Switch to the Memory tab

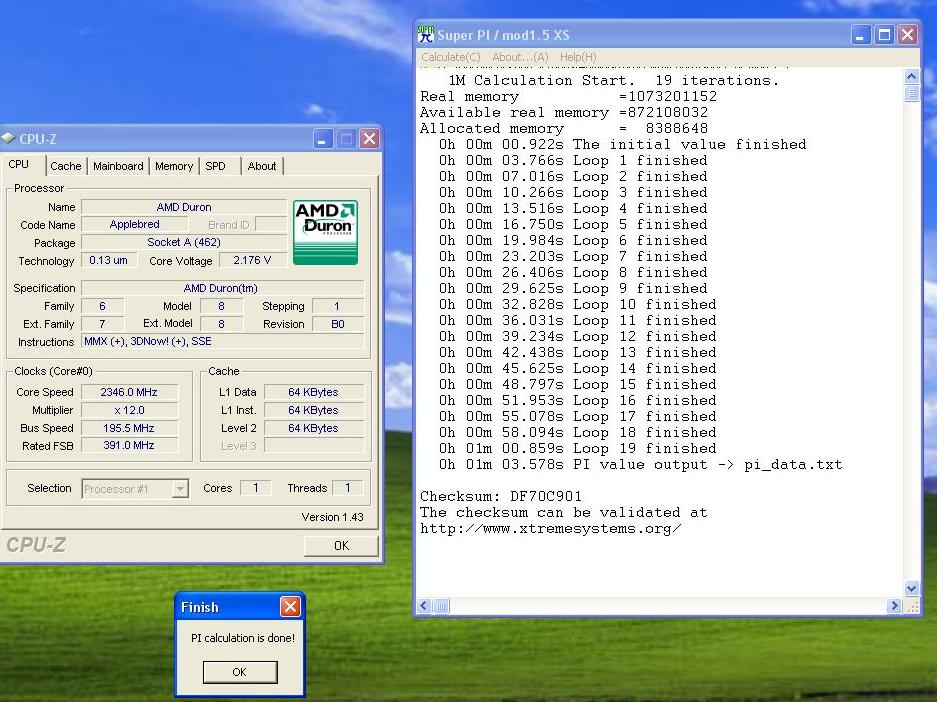(x=174, y=166)
